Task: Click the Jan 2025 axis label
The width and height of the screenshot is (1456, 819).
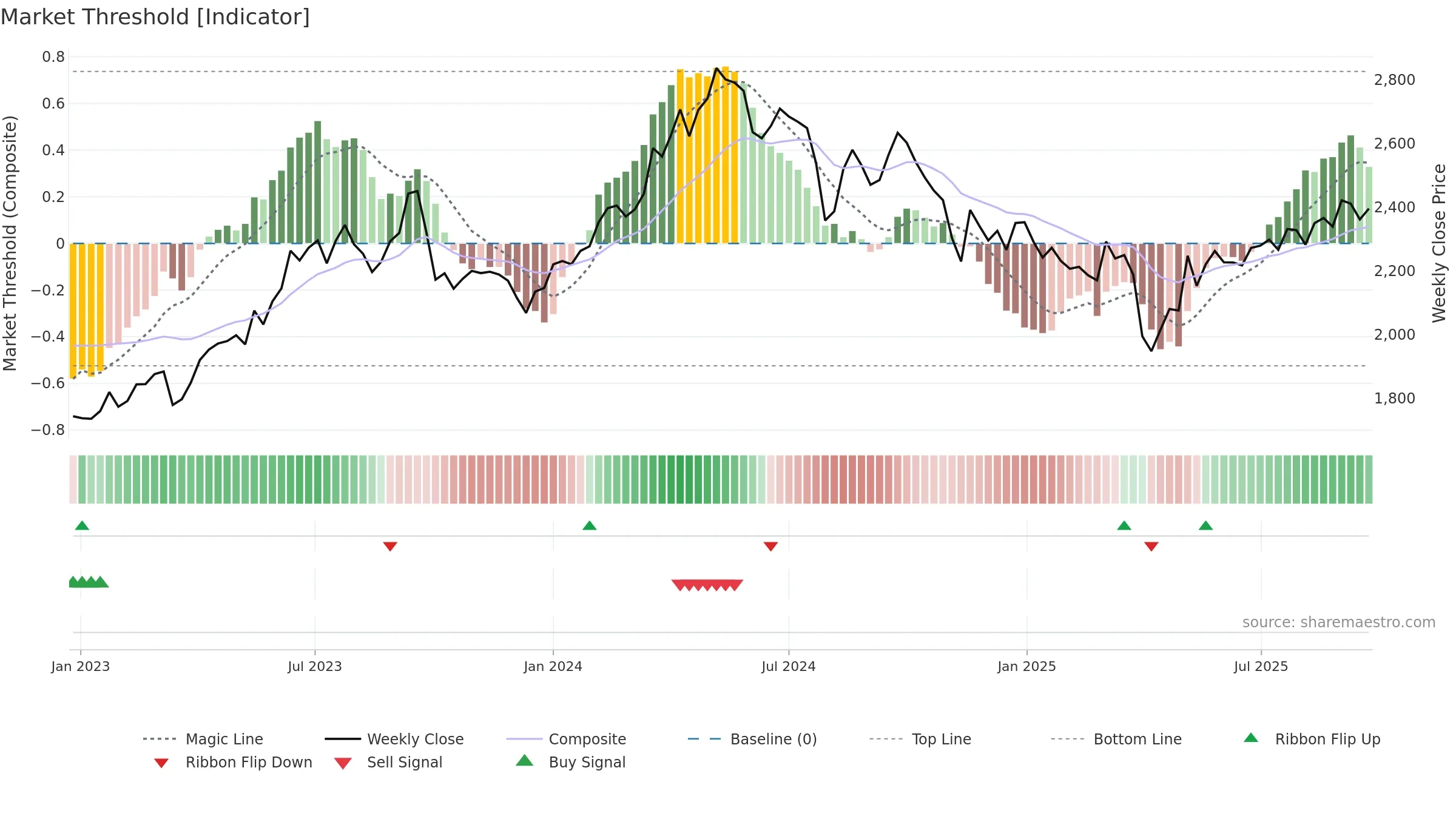Action: tap(1027, 666)
